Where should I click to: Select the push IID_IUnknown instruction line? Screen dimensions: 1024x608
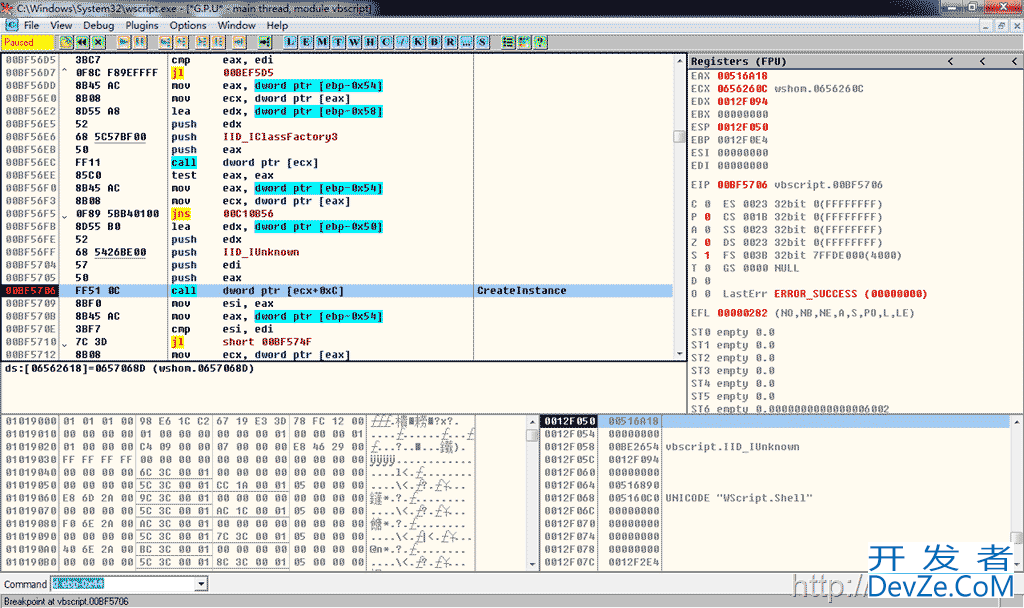(338, 252)
